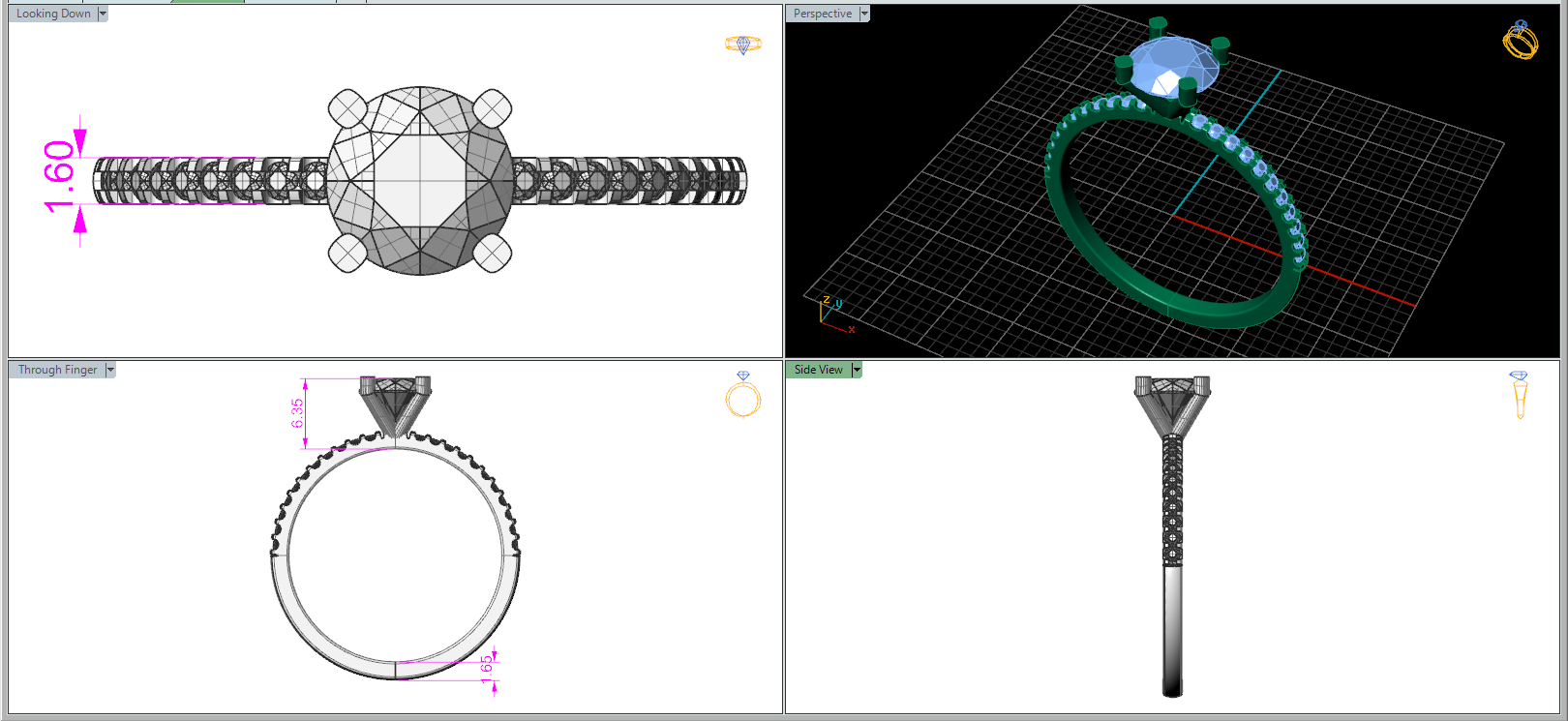Screen dimensions: 1568x721
Task: Select the 1.60 dimension in Looking Down
Action: click(59, 177)
